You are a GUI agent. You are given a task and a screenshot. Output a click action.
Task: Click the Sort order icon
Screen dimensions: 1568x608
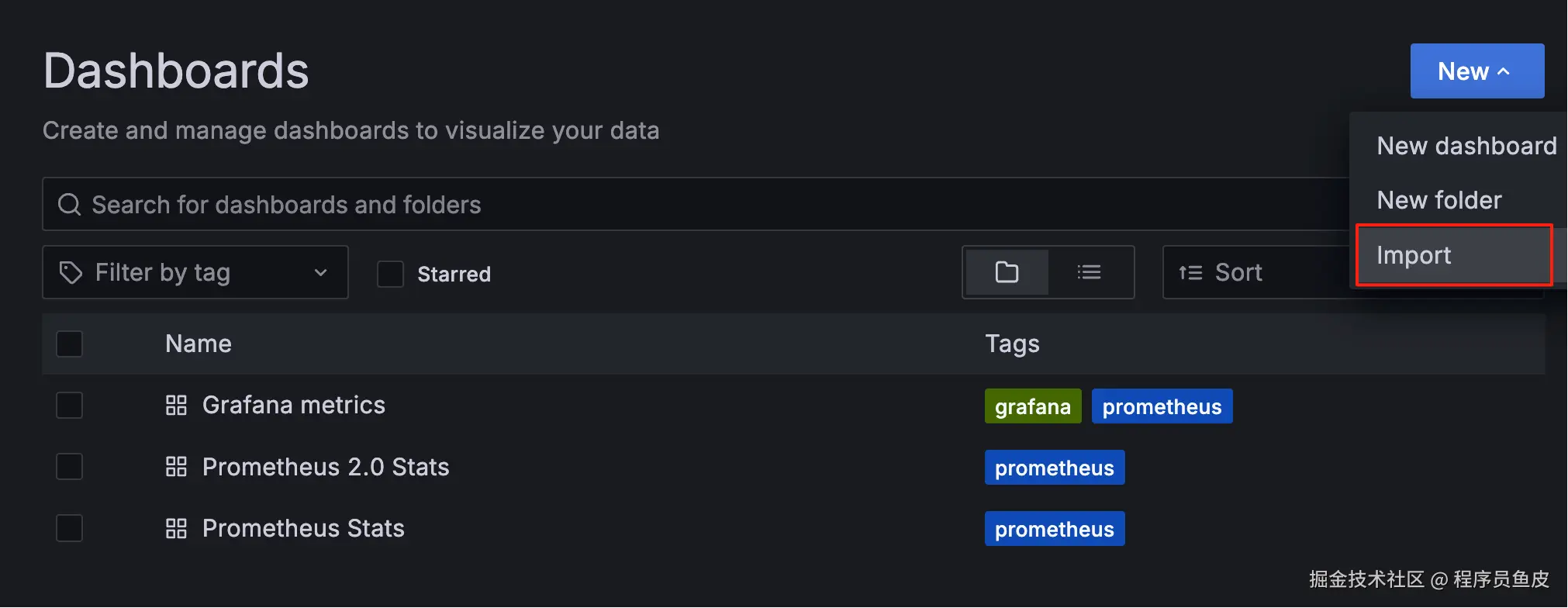click(x=1190, y=273)
